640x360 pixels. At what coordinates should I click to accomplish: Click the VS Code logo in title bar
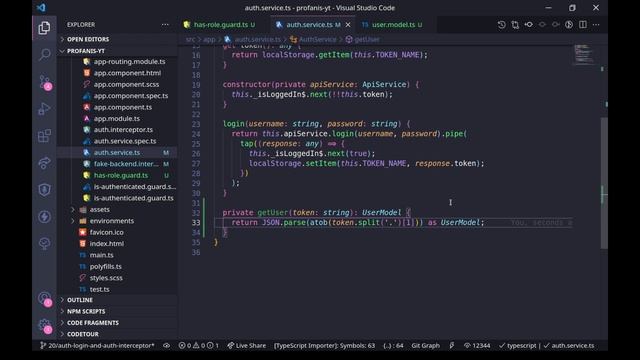click(x=41, y=7)
